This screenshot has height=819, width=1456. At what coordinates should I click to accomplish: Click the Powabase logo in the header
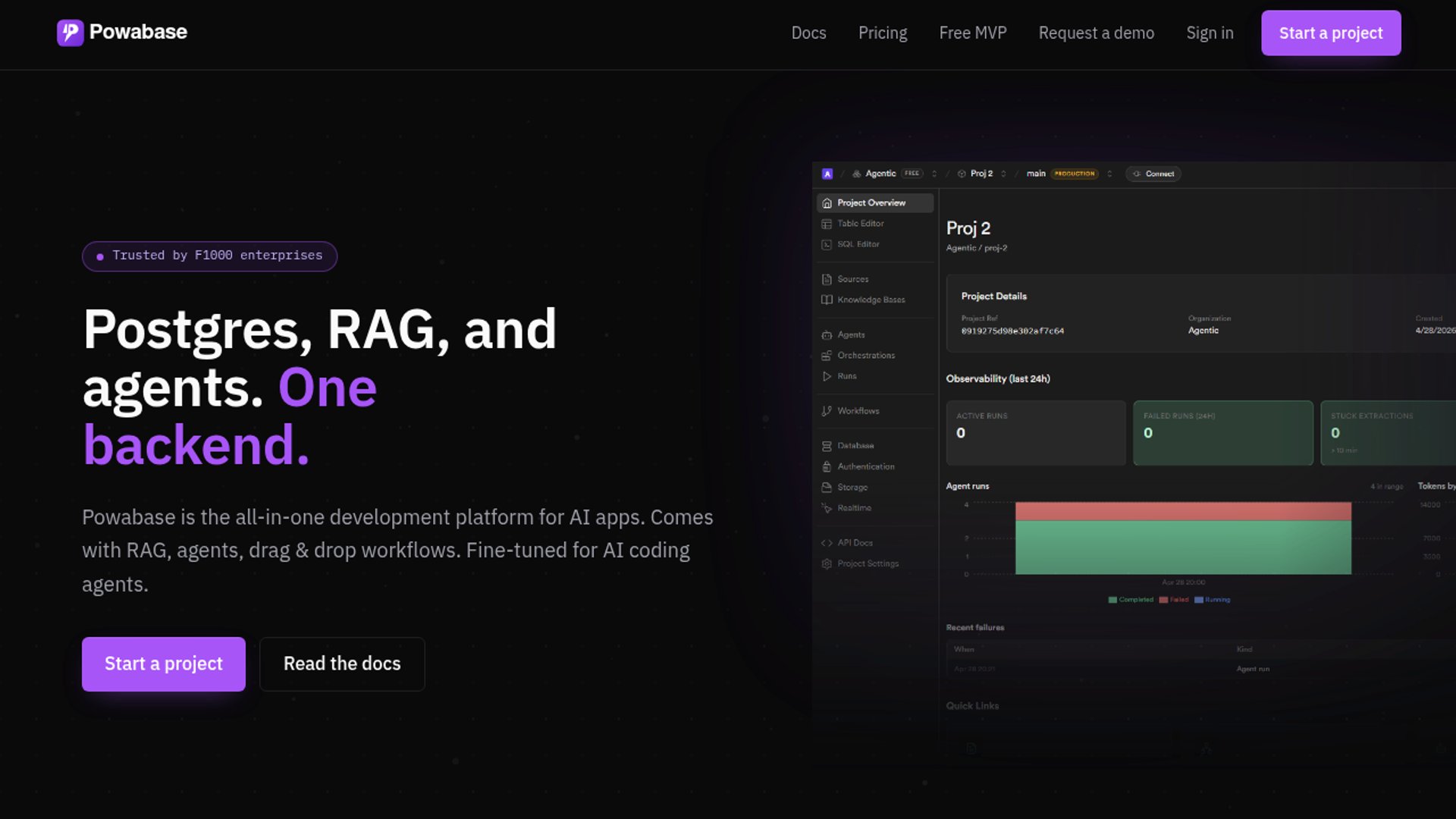pos(122,32)
